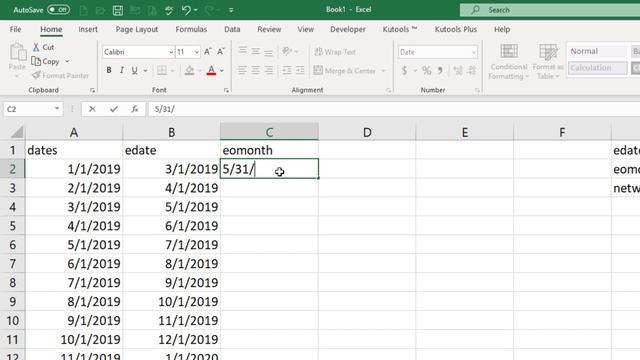Screen dimensions: 640x360
Task: Click the Align Left icon
Action: 242,70
